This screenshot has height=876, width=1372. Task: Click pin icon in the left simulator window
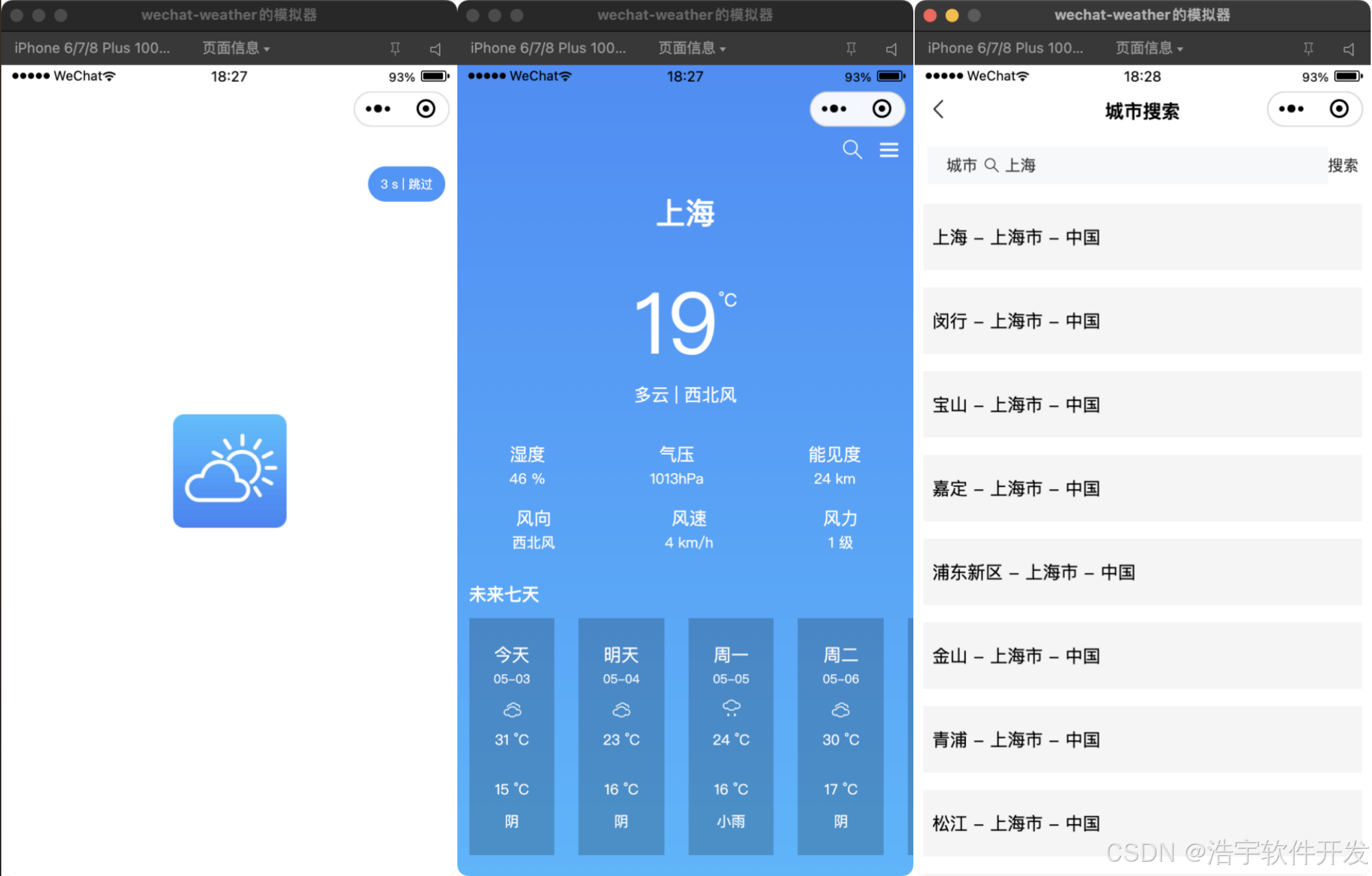pyautogui.click(x=395, y=49)
